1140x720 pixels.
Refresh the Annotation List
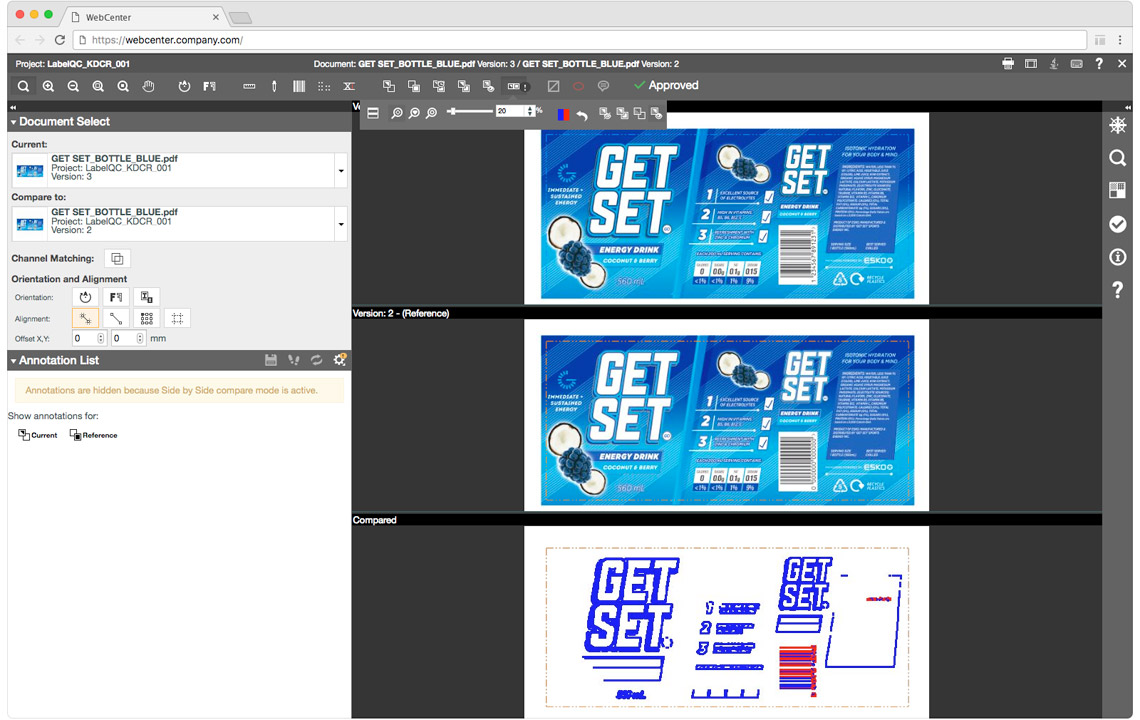tap(315, 360)
